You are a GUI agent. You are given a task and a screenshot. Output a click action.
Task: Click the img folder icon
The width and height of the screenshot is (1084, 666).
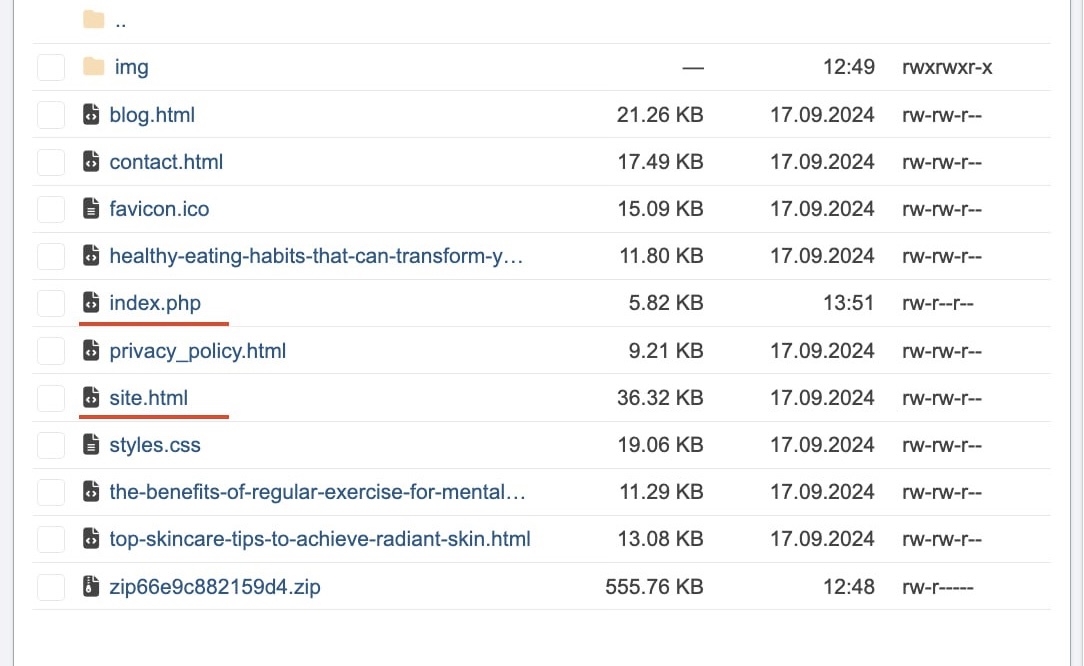pyautogui.click(x=93, y=67)
